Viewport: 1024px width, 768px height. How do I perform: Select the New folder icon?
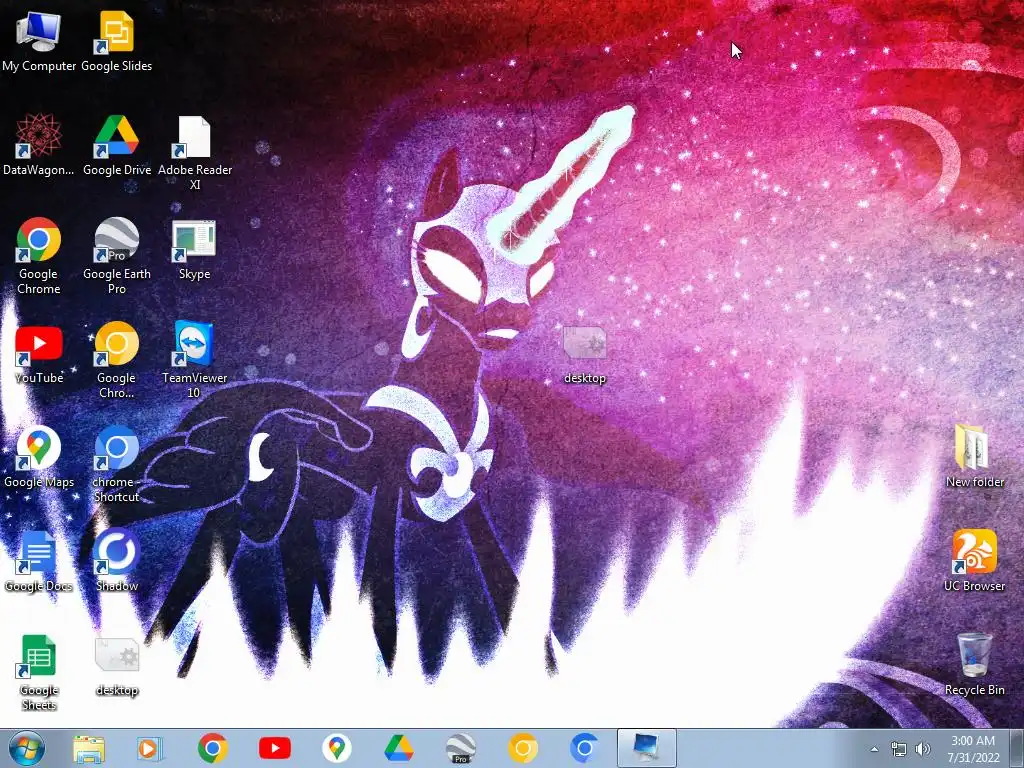point(974,457)
